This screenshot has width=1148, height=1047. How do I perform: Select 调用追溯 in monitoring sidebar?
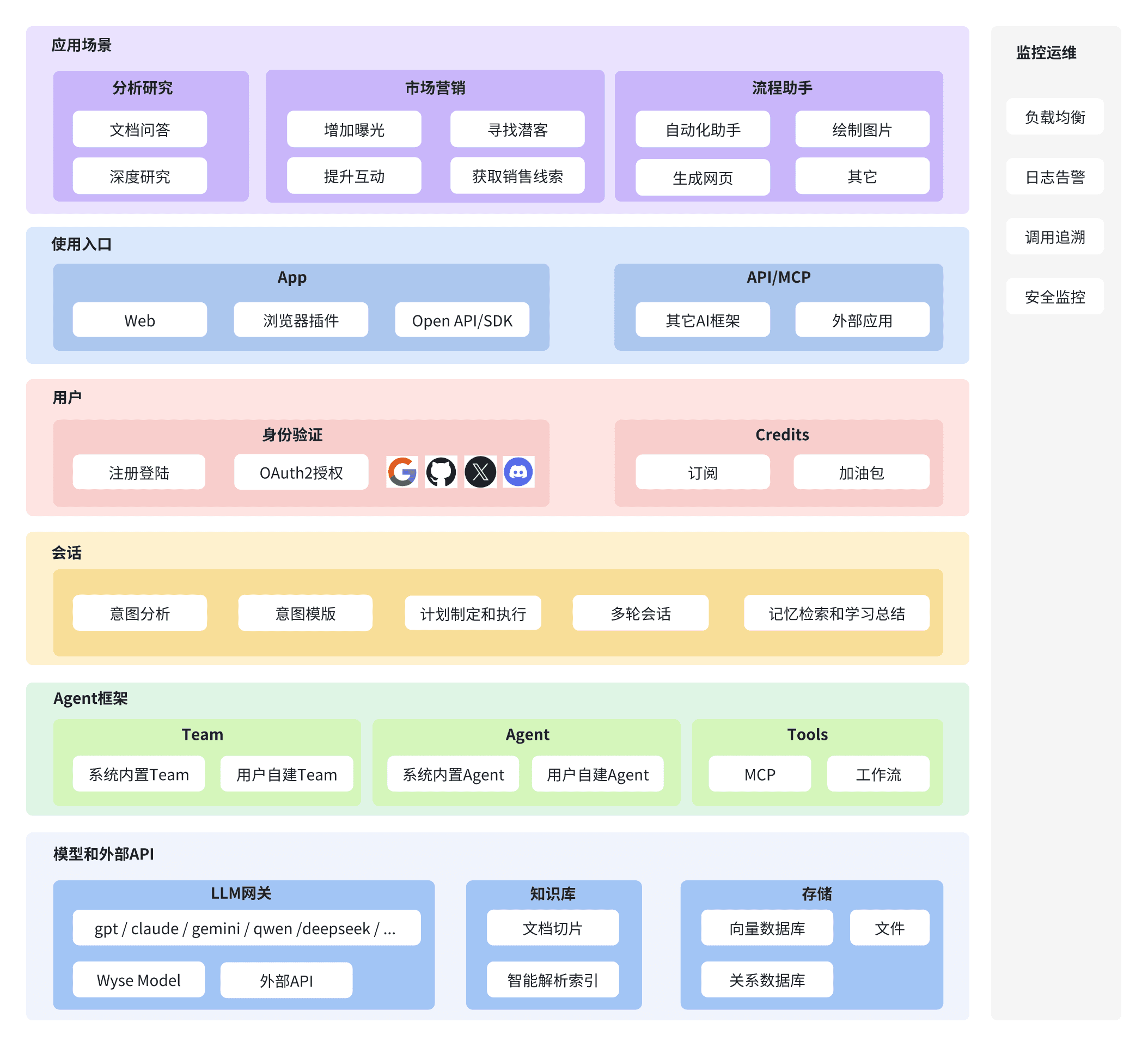(1054, 237)
